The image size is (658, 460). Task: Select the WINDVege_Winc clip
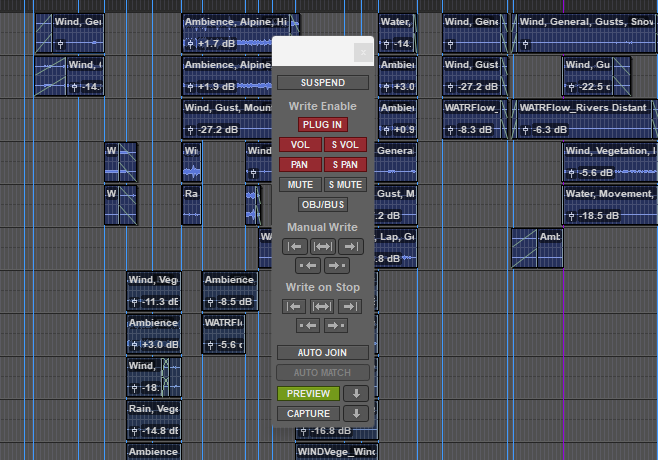point(336,452)
